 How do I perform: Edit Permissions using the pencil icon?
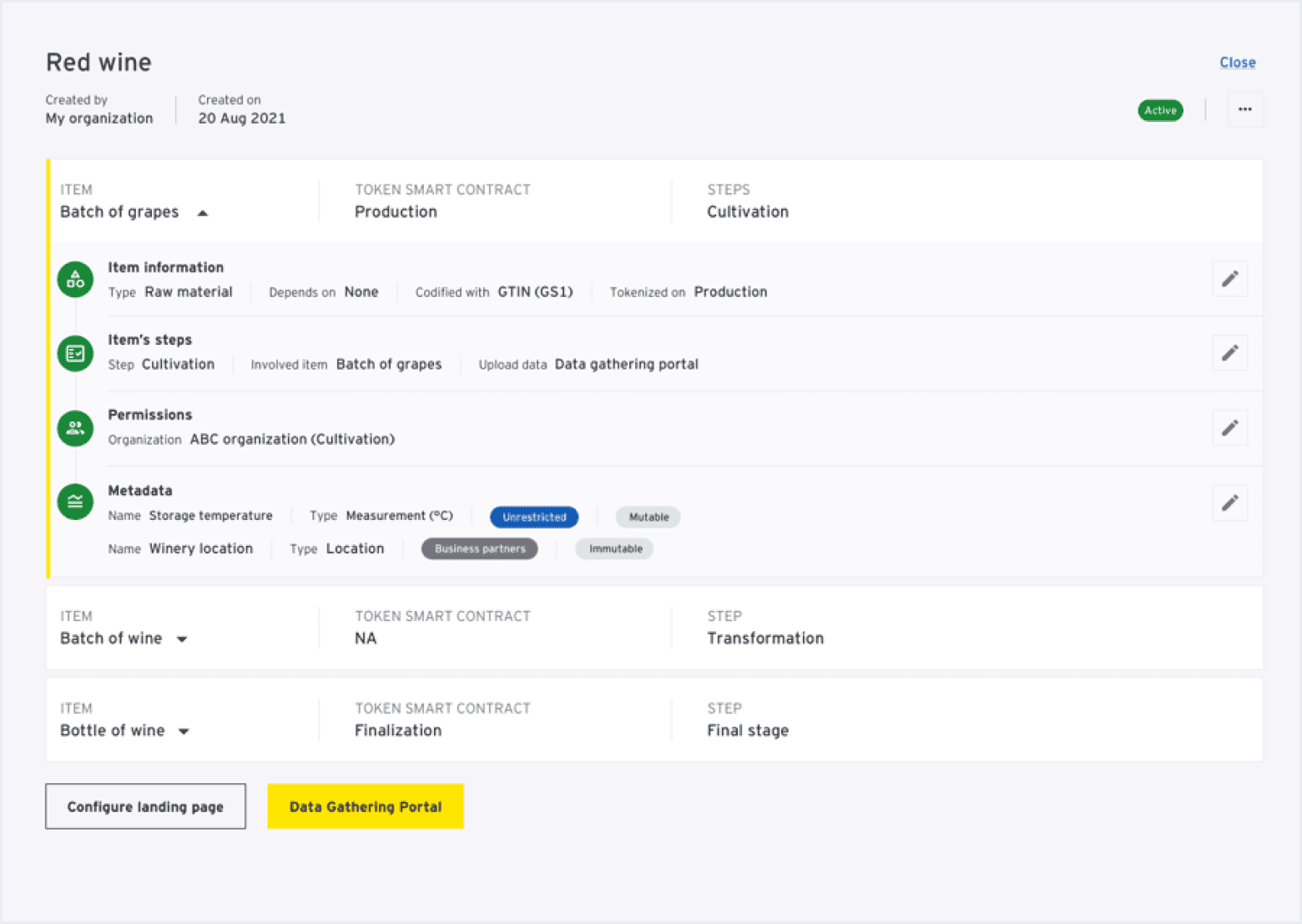click(x=1229, y=428)
